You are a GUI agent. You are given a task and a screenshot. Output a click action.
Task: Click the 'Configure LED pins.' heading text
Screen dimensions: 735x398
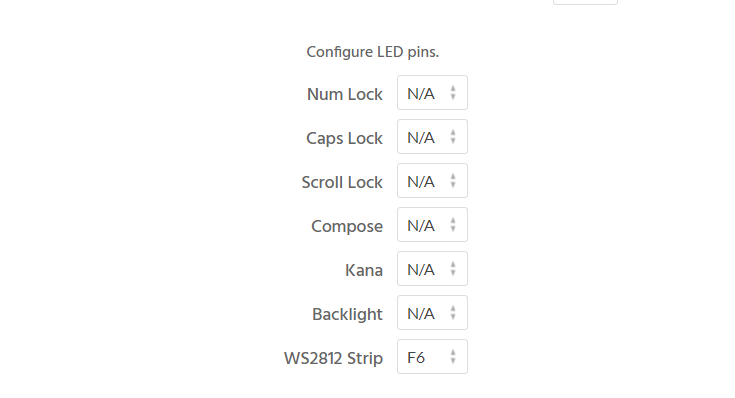click(x=373, y=52)
